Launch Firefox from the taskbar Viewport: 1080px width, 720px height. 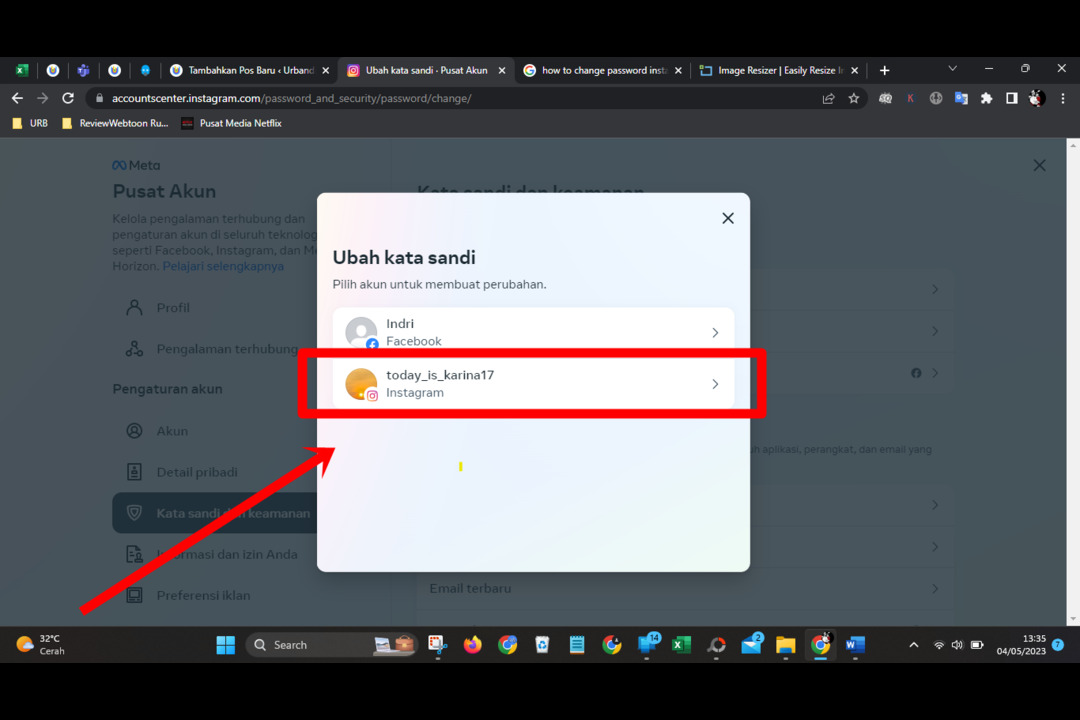pyautogui.click(x=472, y=645)
